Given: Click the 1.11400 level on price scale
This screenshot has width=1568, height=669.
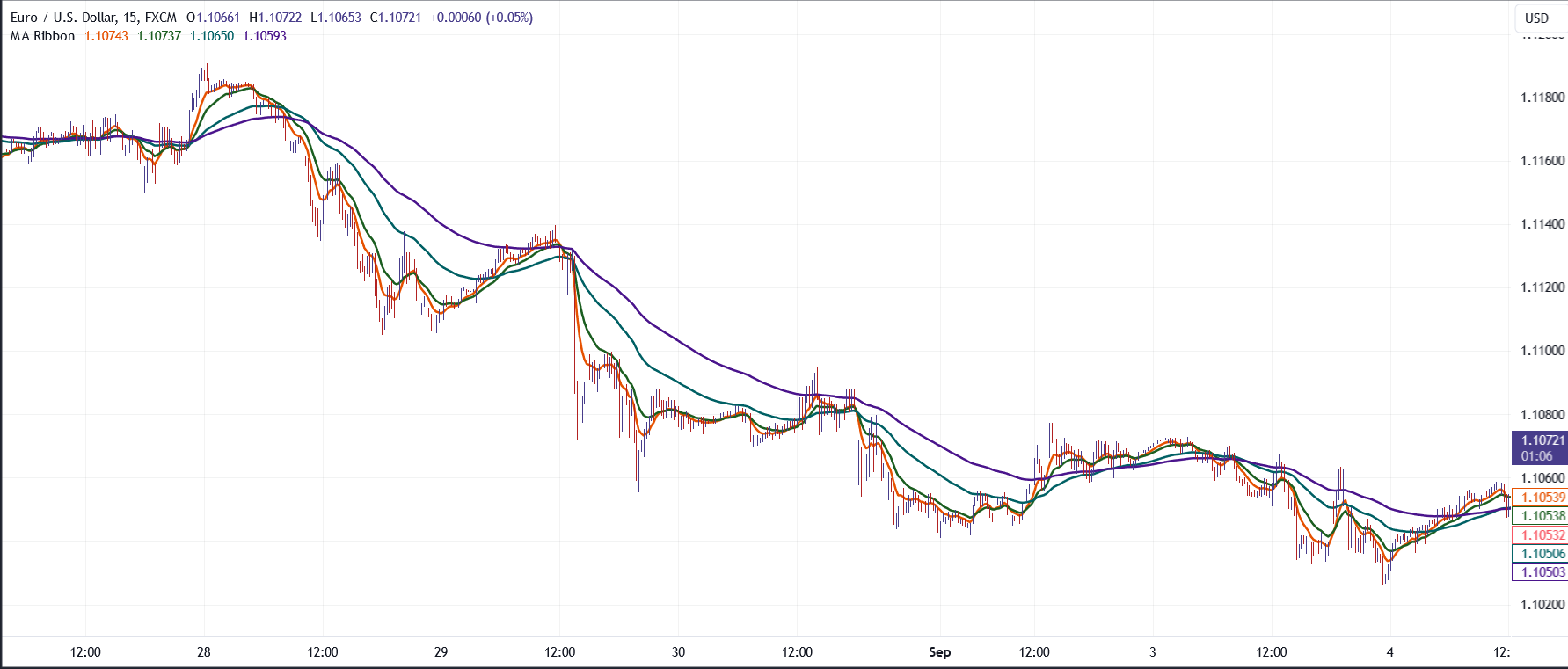Looking at the screenshot, I should pos(1542,224).
